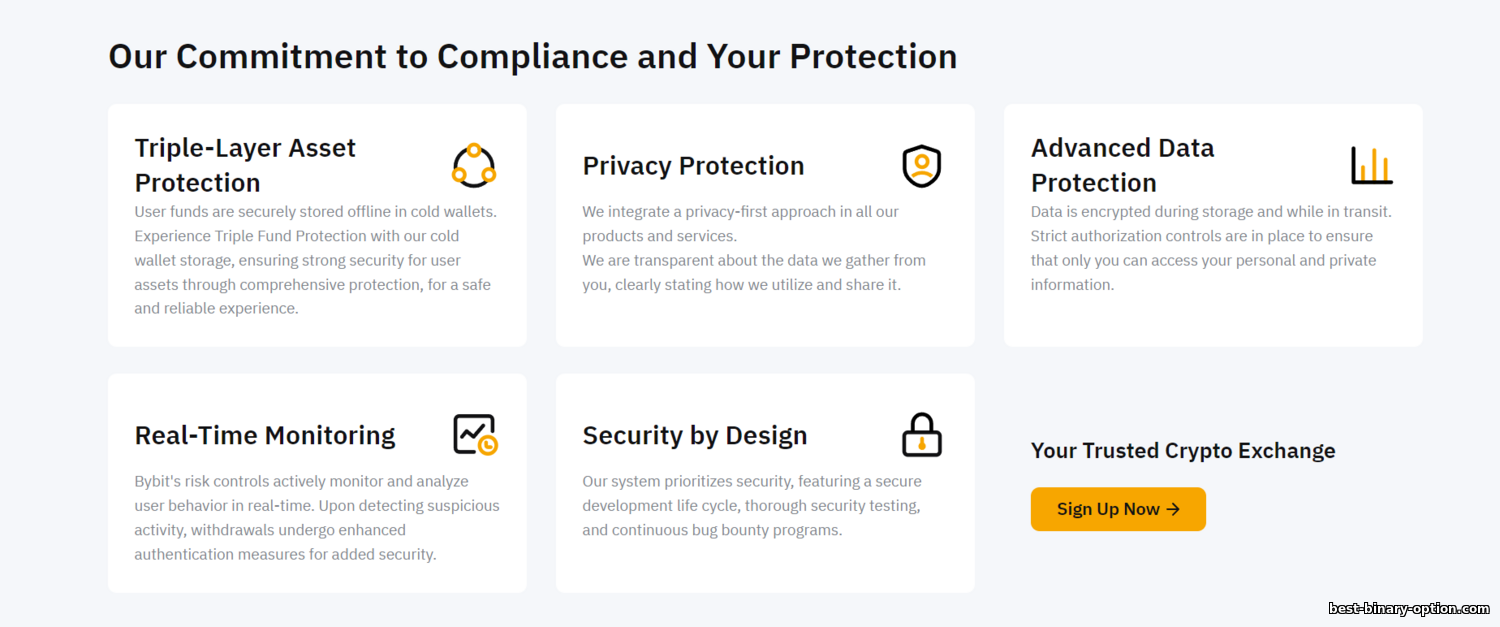Click the Bybit risk controls description text

tap(316, 518)
